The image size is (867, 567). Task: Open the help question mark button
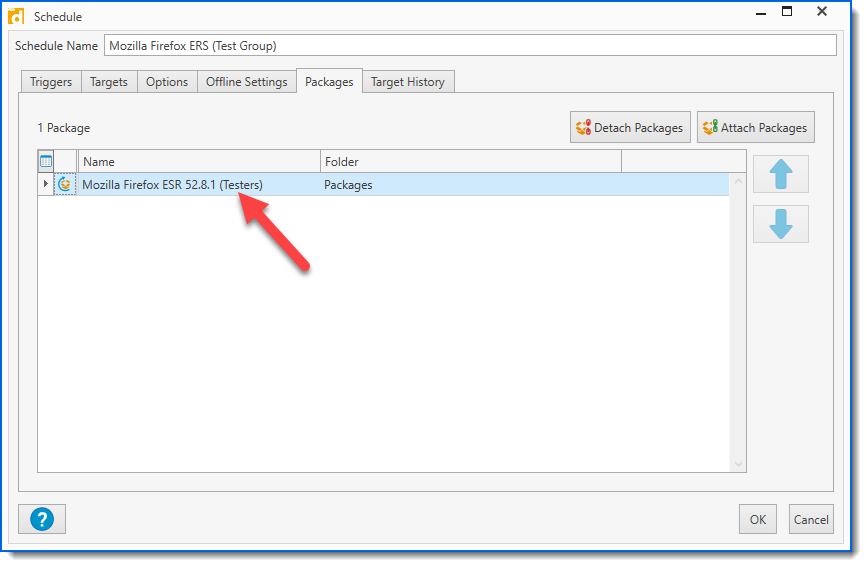[42, 519]
